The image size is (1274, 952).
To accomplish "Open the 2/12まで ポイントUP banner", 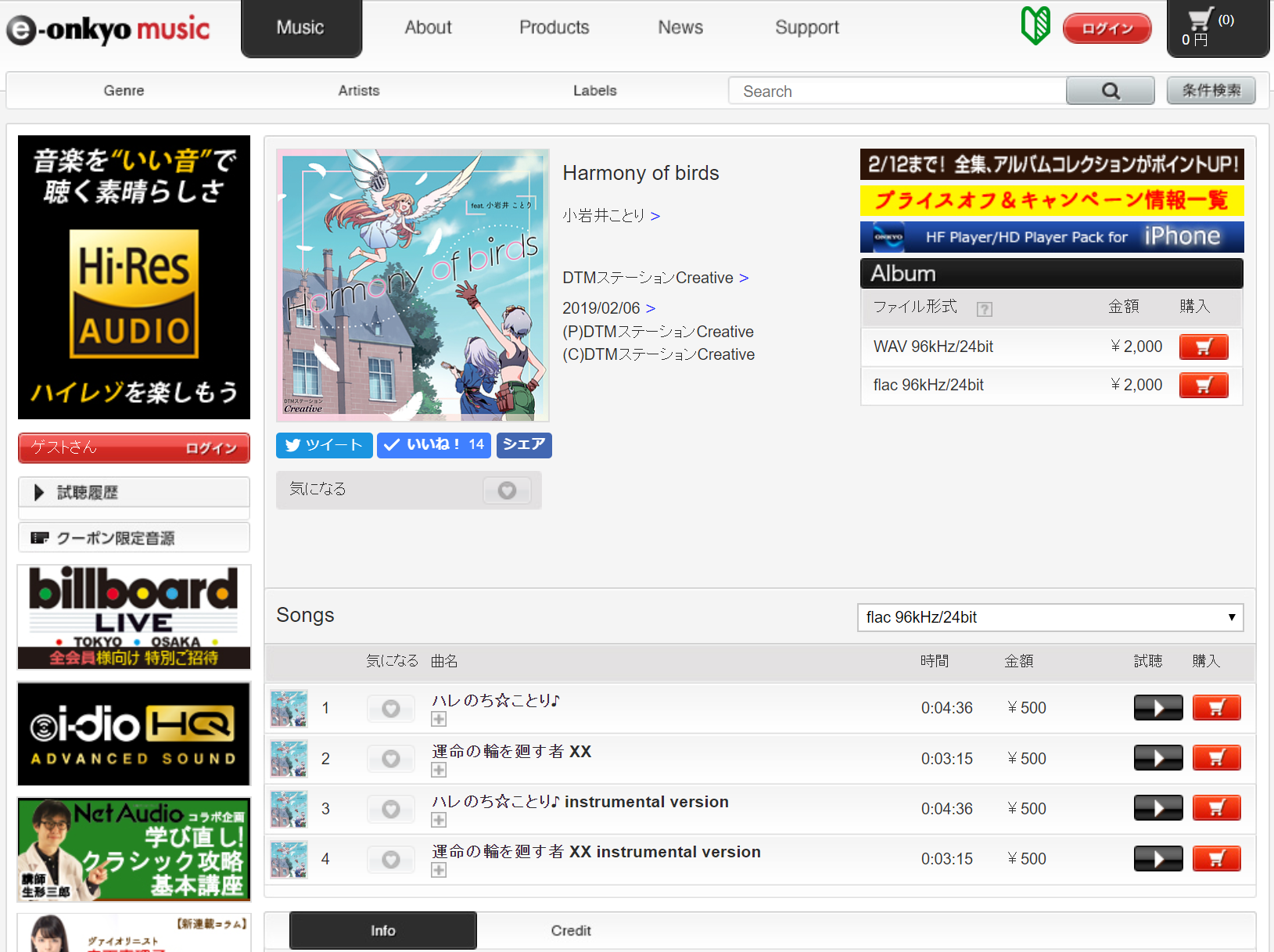I will tap(1052, 164).
